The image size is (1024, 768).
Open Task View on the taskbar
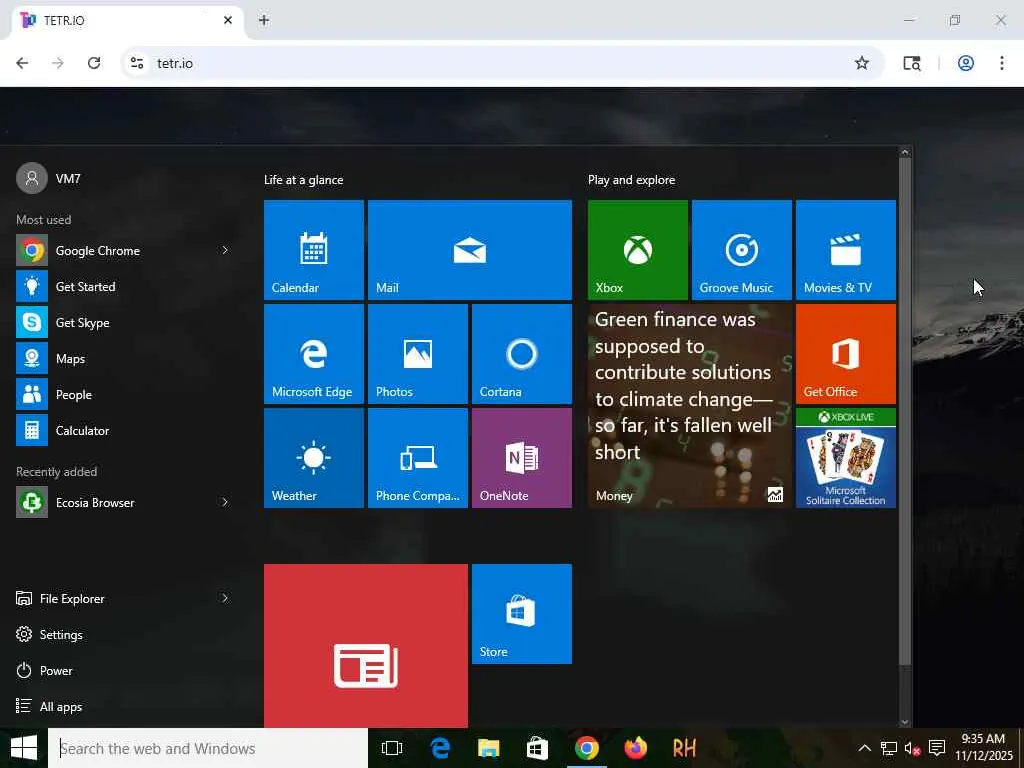coord(392,748)
